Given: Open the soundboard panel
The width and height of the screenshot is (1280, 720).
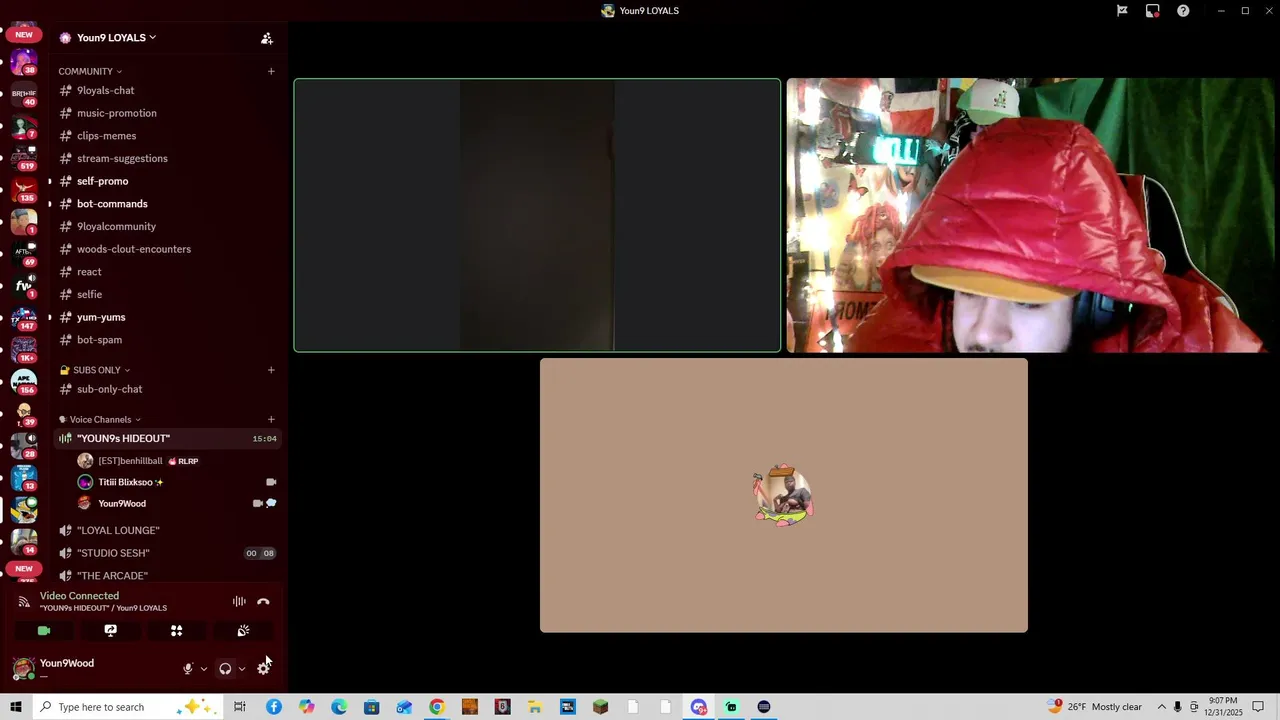Looking at the screenshot, I should tap(243, 631).
